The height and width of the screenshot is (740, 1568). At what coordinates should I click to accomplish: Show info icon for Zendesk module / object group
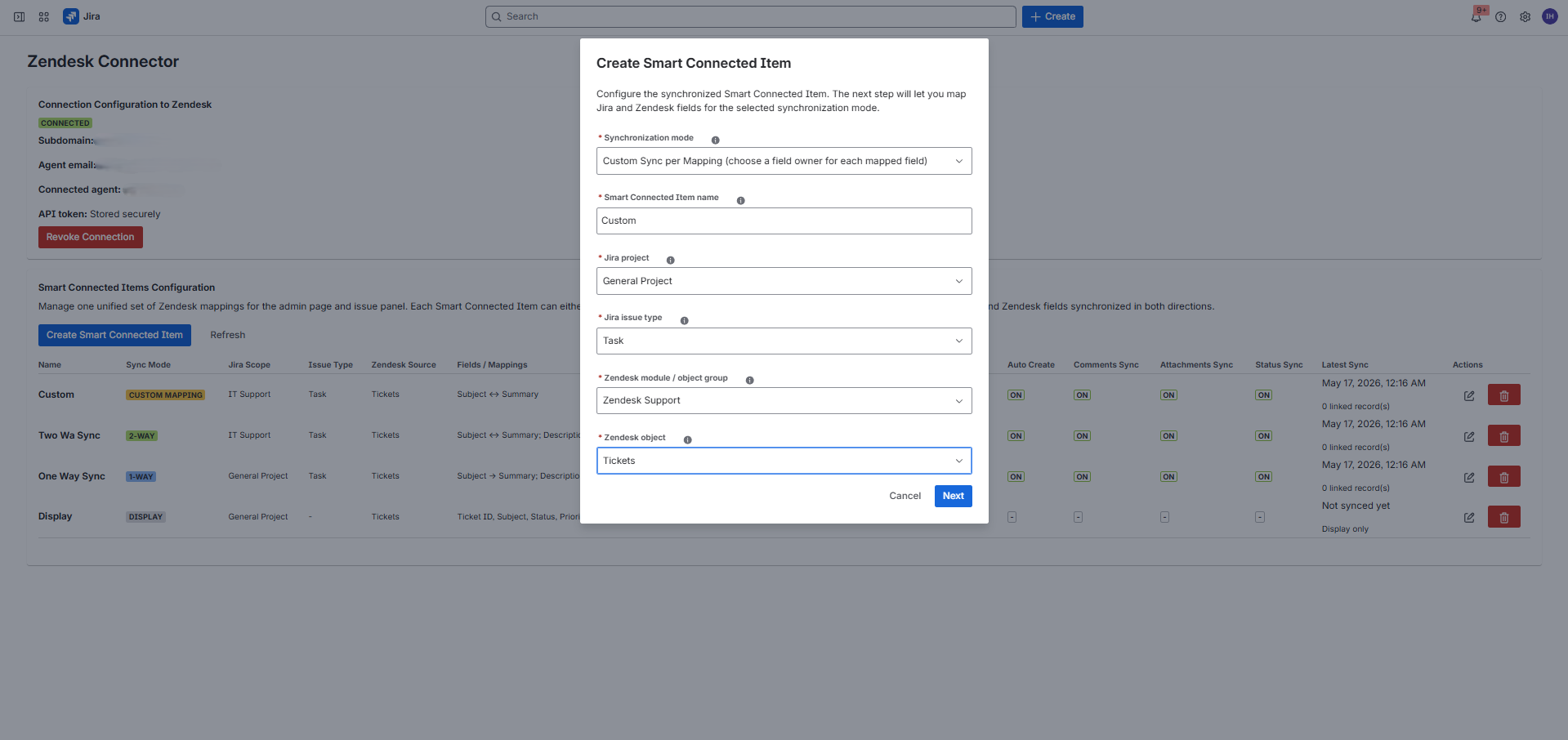coord(749,380)
